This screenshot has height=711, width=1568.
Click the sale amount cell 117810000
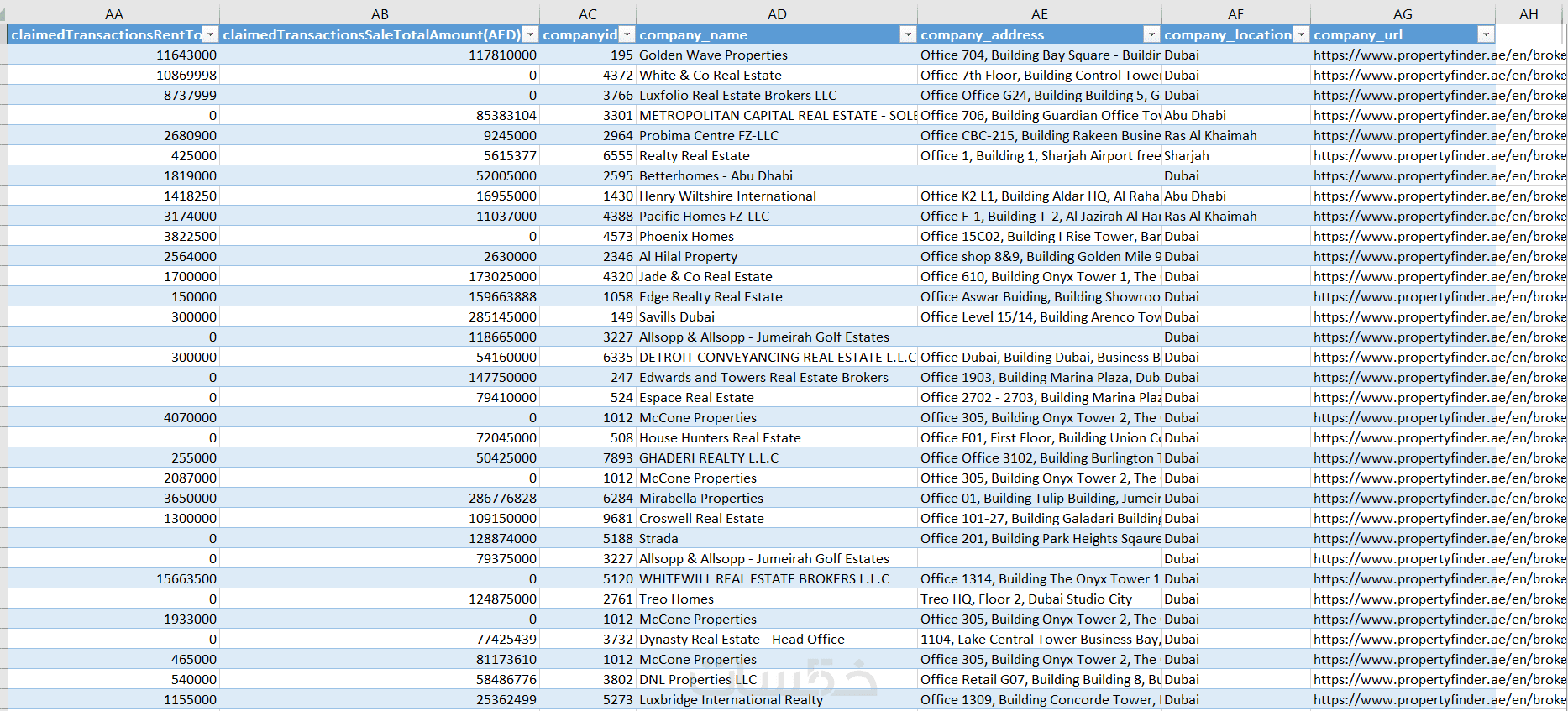pyautogui.click(x=380, y=55)
